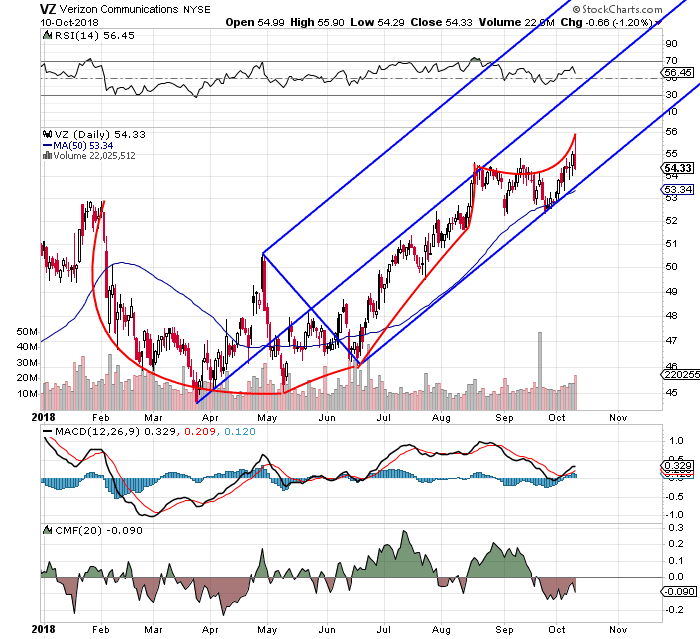The width and height of the screenshot is (700, 639).
Task: Click the Low 54.29 value
Action: 377,22
